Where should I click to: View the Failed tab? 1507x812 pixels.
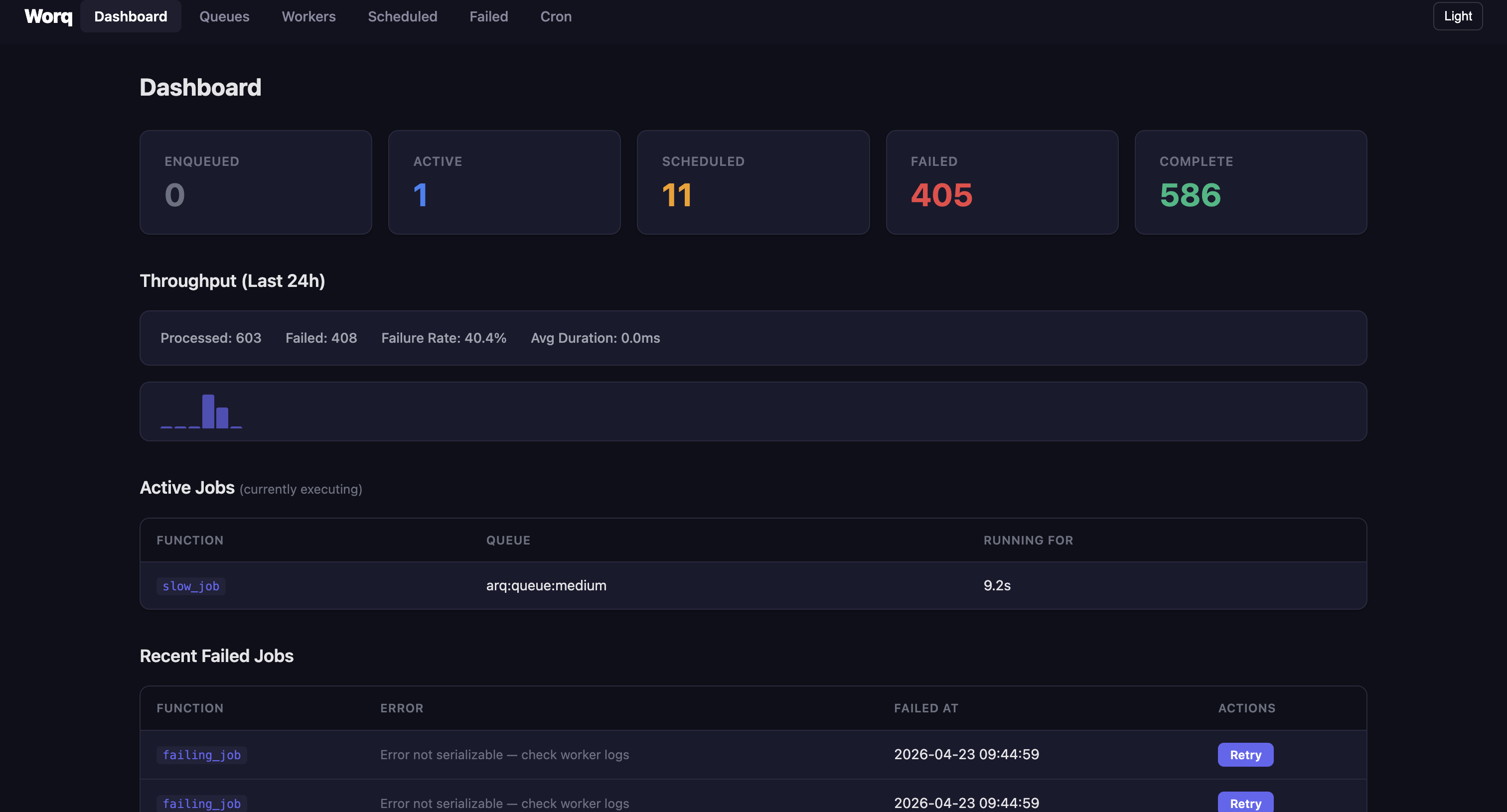coord(488,16)
